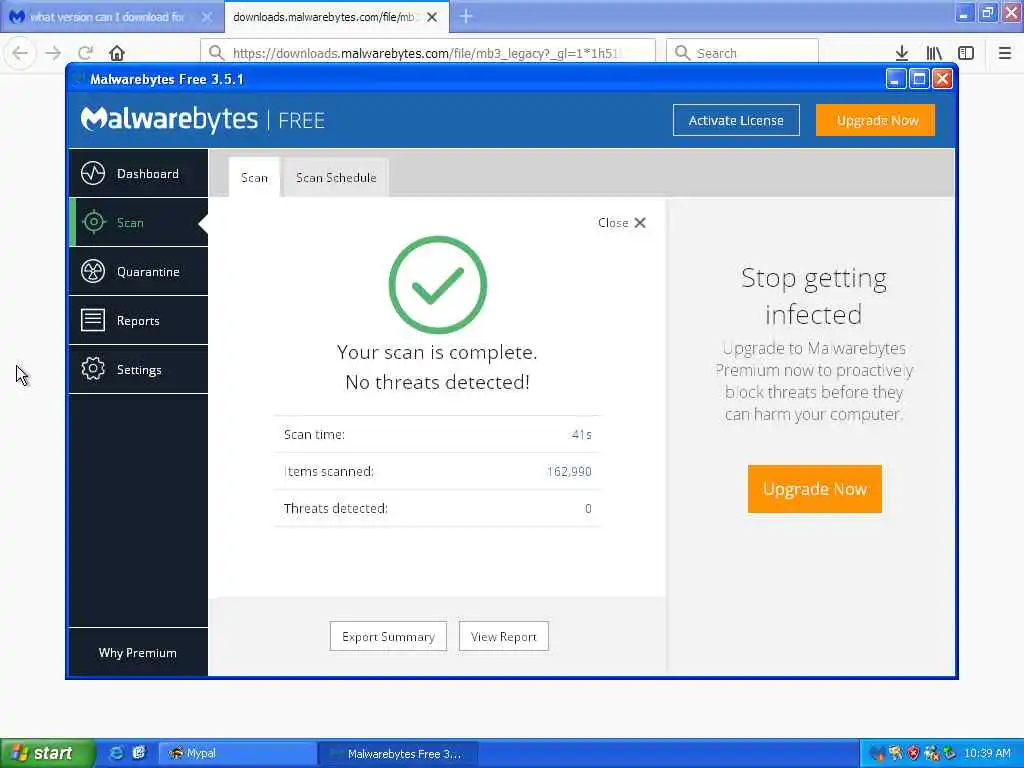This screenshot has width=1024, height=768.
Task: Minimize the Malwarebytes Free 3.5.1 window
Action: tap(895, 79)
